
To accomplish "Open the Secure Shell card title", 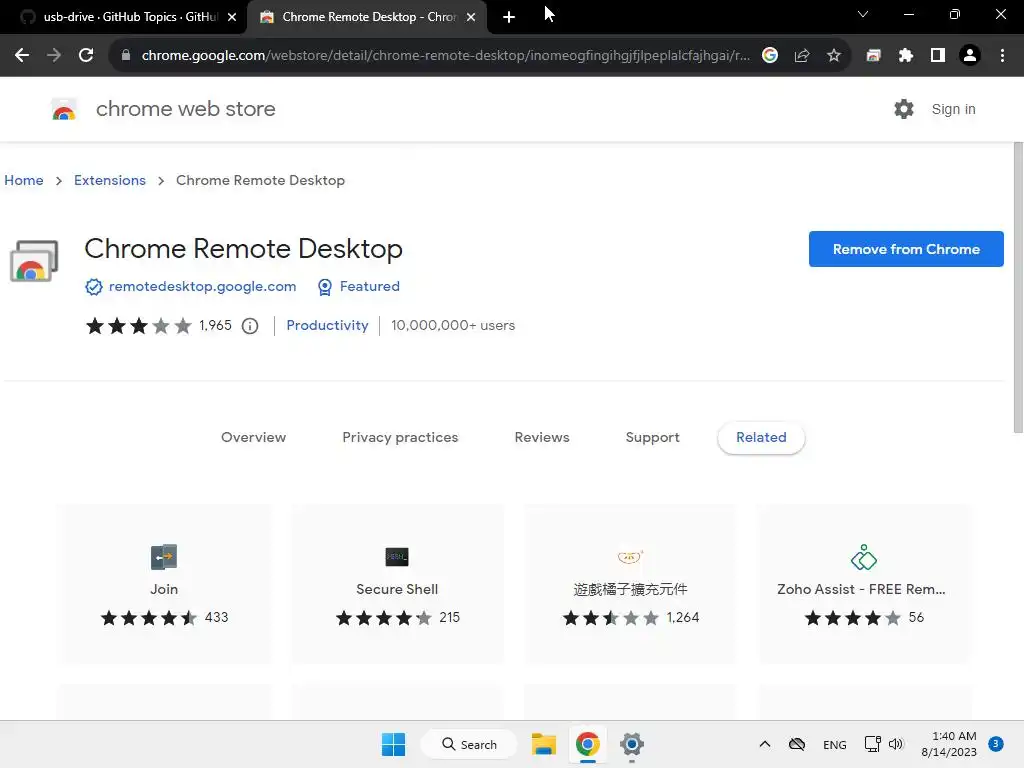I will (x=397, y=589).
